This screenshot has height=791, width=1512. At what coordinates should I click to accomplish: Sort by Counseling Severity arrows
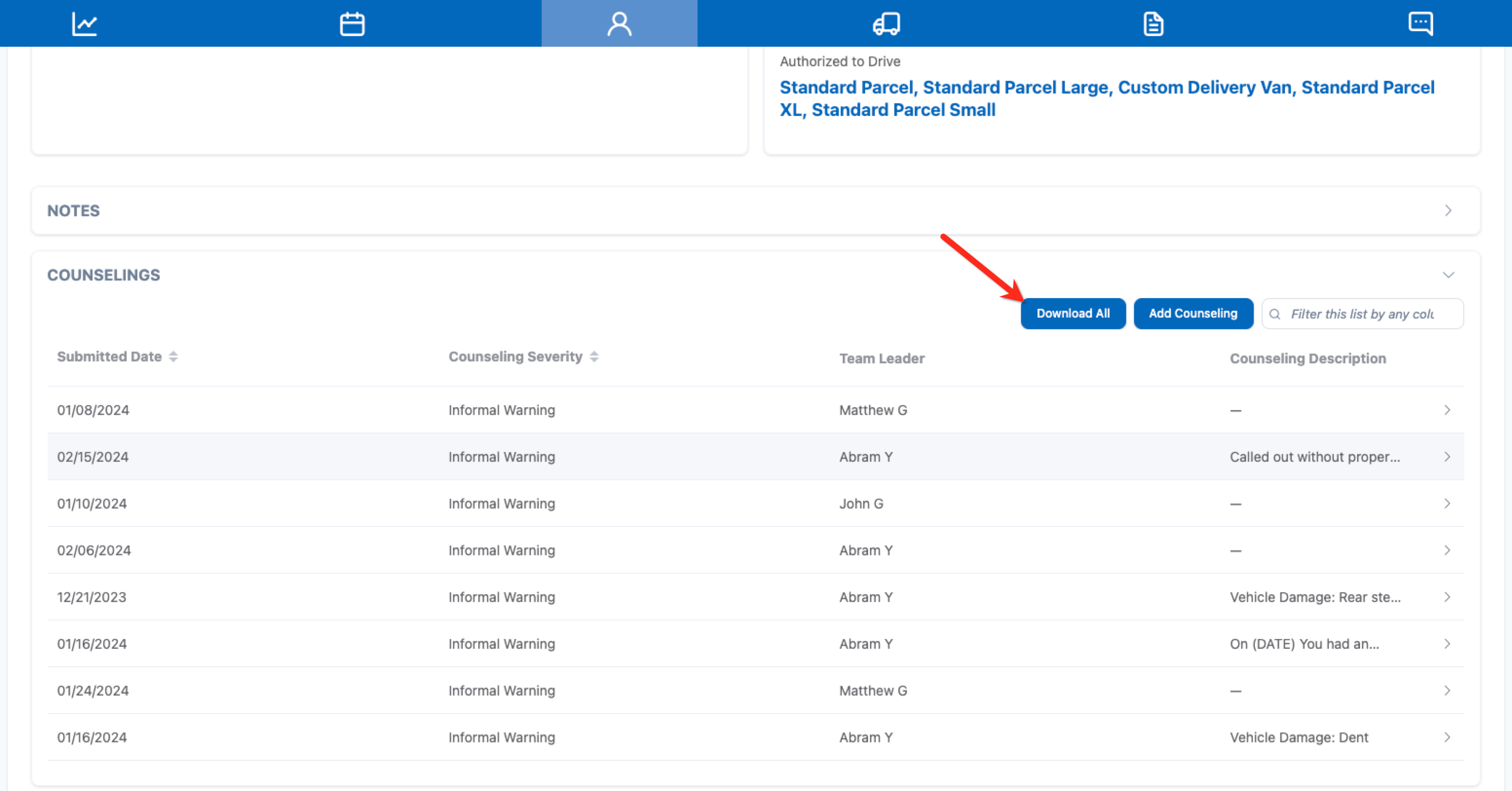(x=594, y=357)
